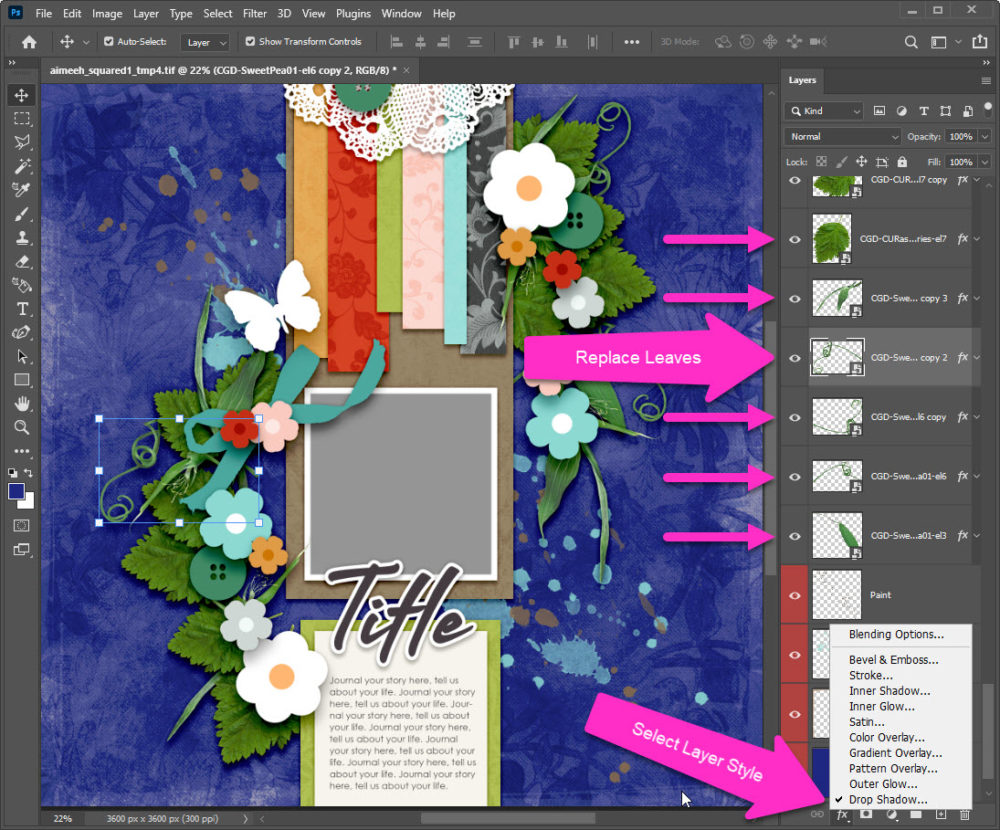Open the Normal blend mode dropdown
The width and height of the screenshot is (1000, 830).
[x=842, y=137]
